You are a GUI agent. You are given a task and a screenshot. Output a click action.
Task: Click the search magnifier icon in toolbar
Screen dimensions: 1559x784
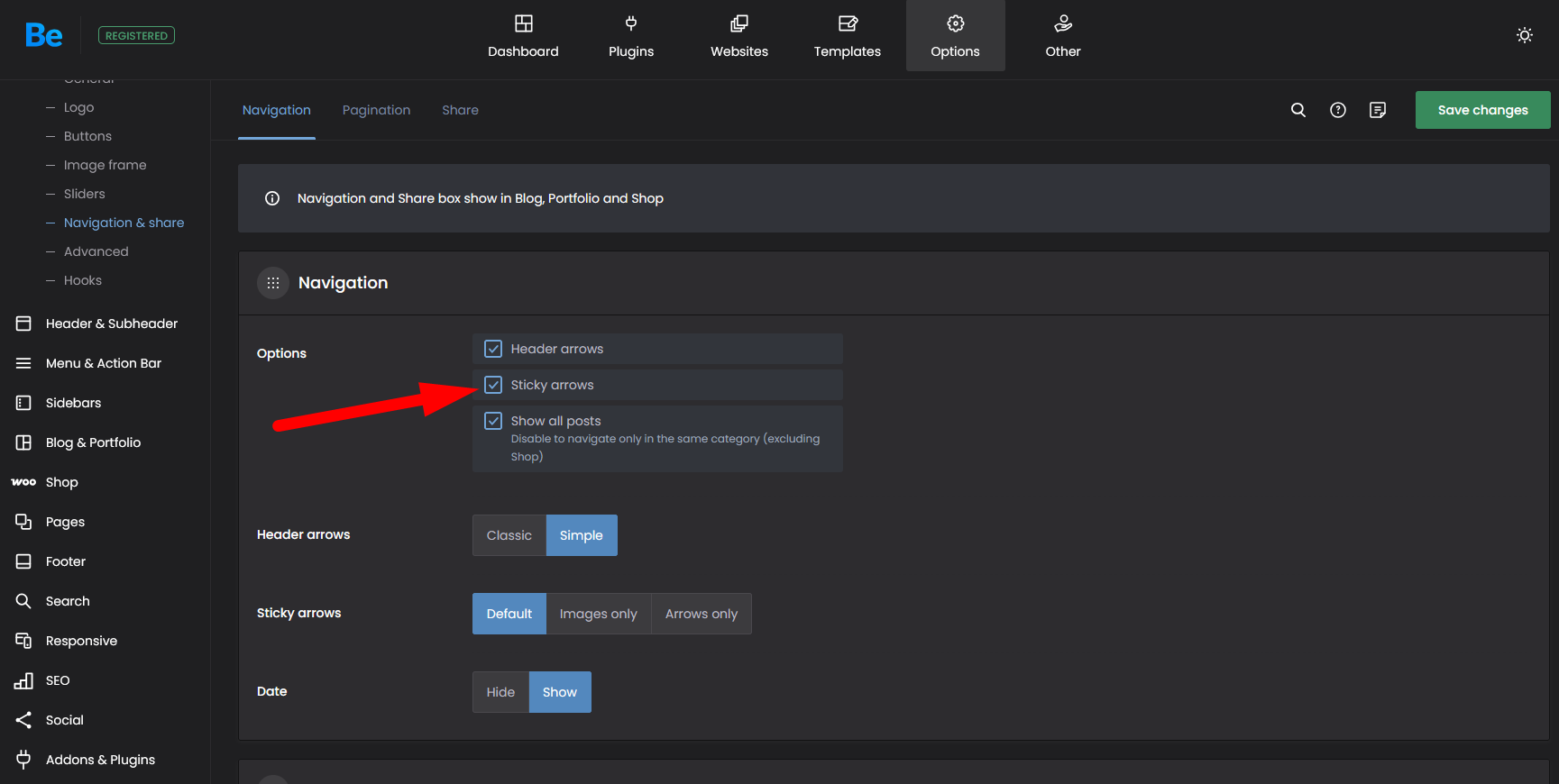click(1298, 110)
